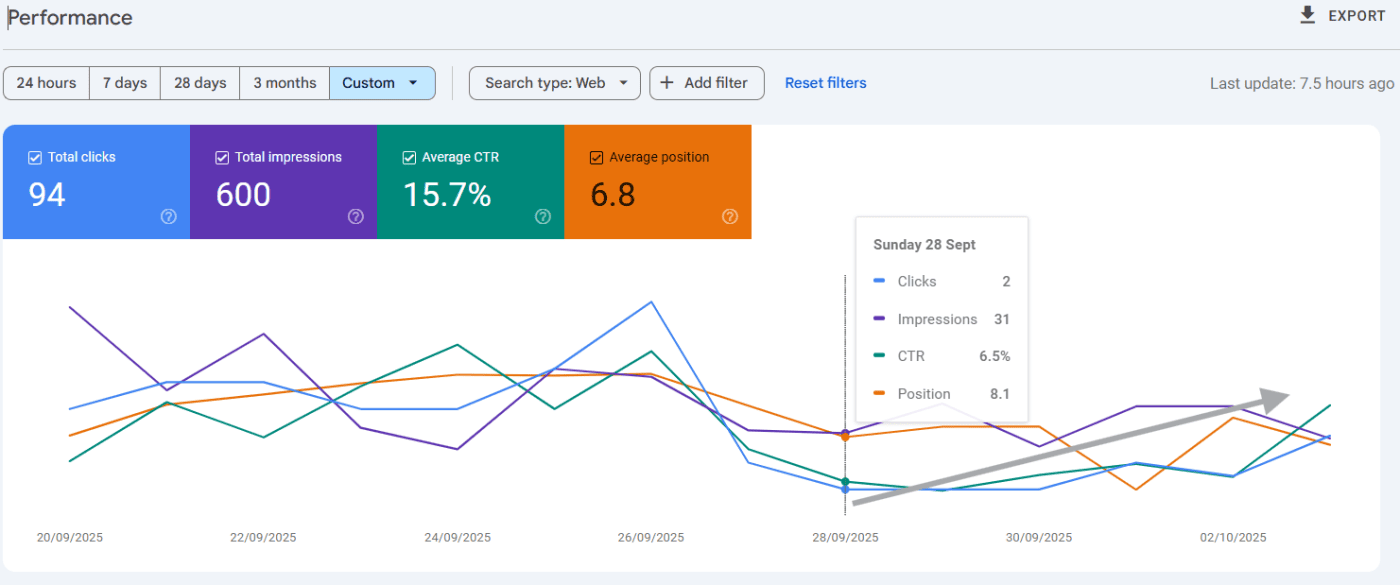Disable the Average position checkbox
This screenshot has width=1400, height=585.
(x=596, y=157)
